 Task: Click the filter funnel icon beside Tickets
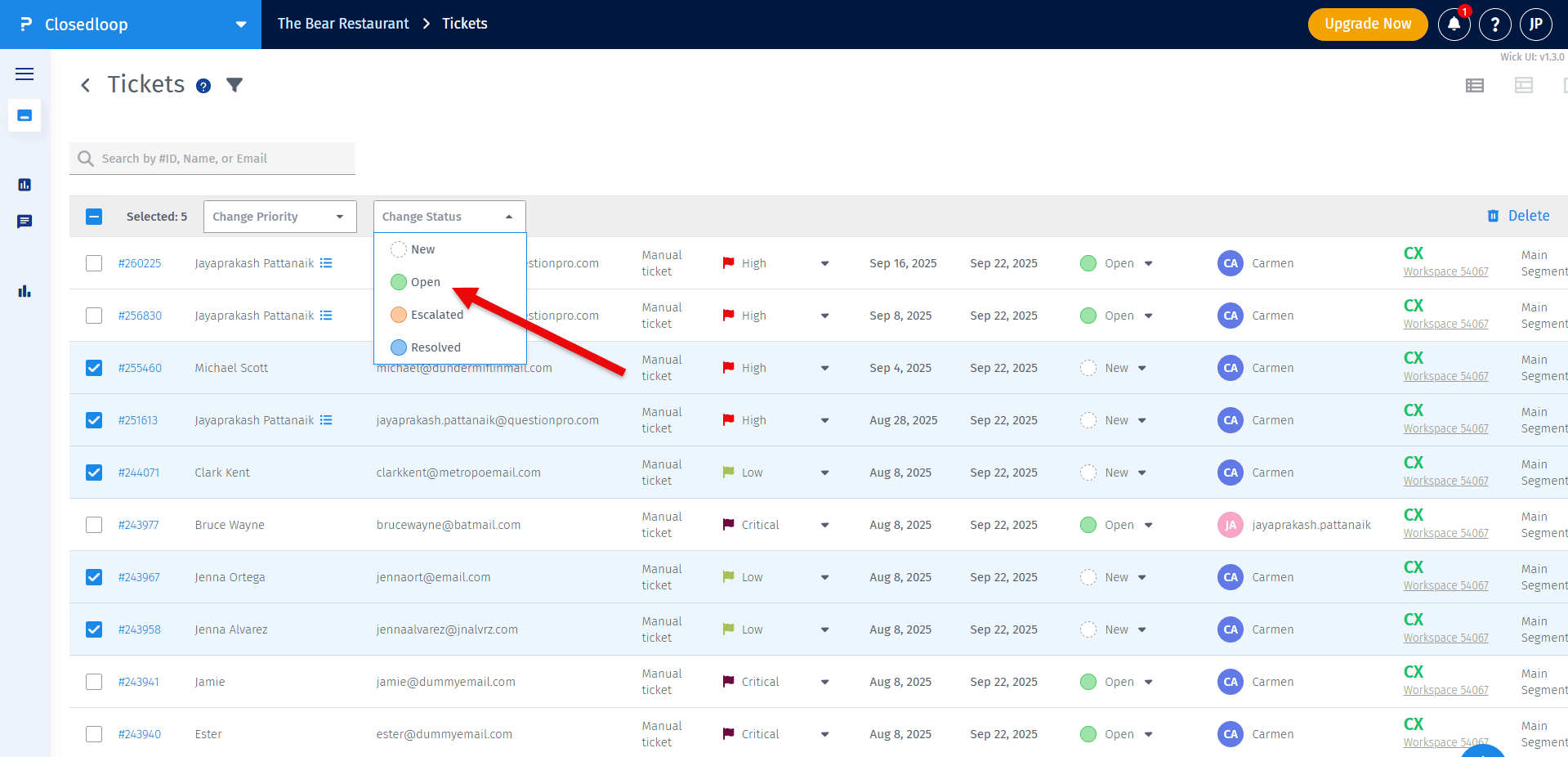[x=235, y=85]
